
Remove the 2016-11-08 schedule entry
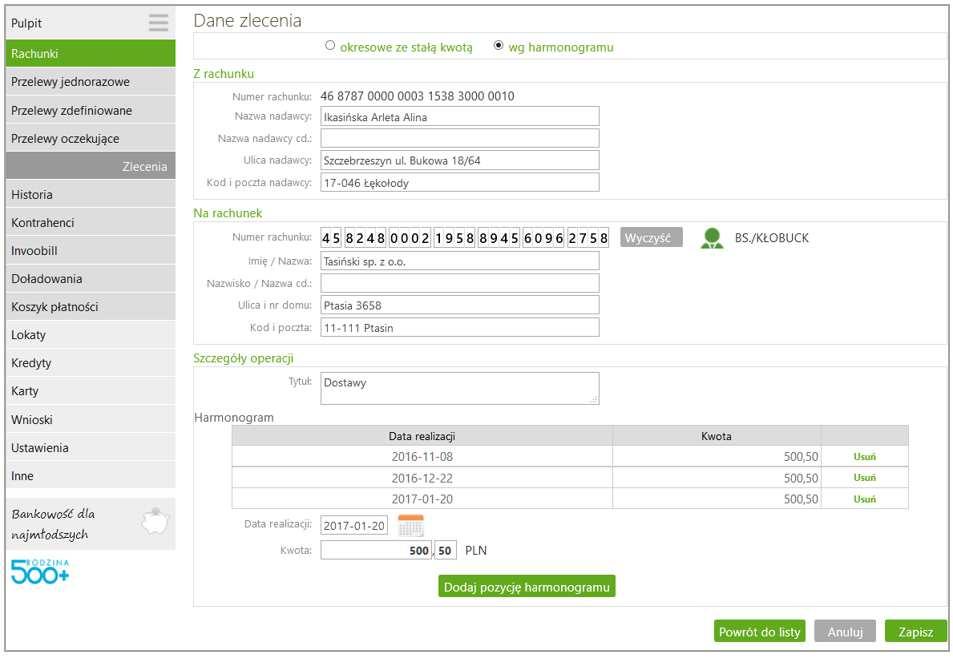(864, 457)
